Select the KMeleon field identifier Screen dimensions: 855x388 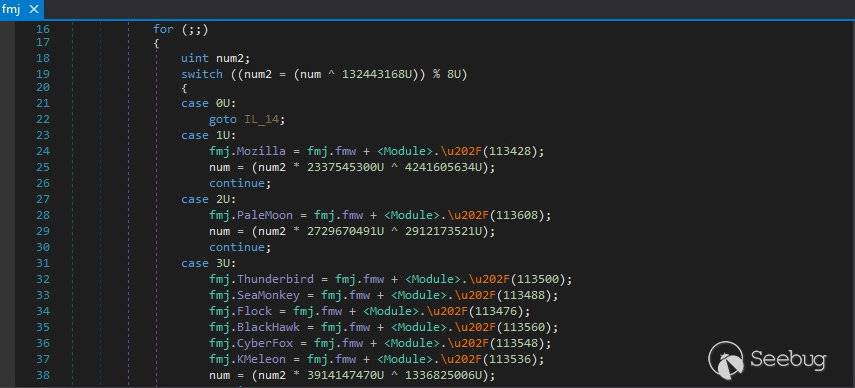(x=261, y=359)
